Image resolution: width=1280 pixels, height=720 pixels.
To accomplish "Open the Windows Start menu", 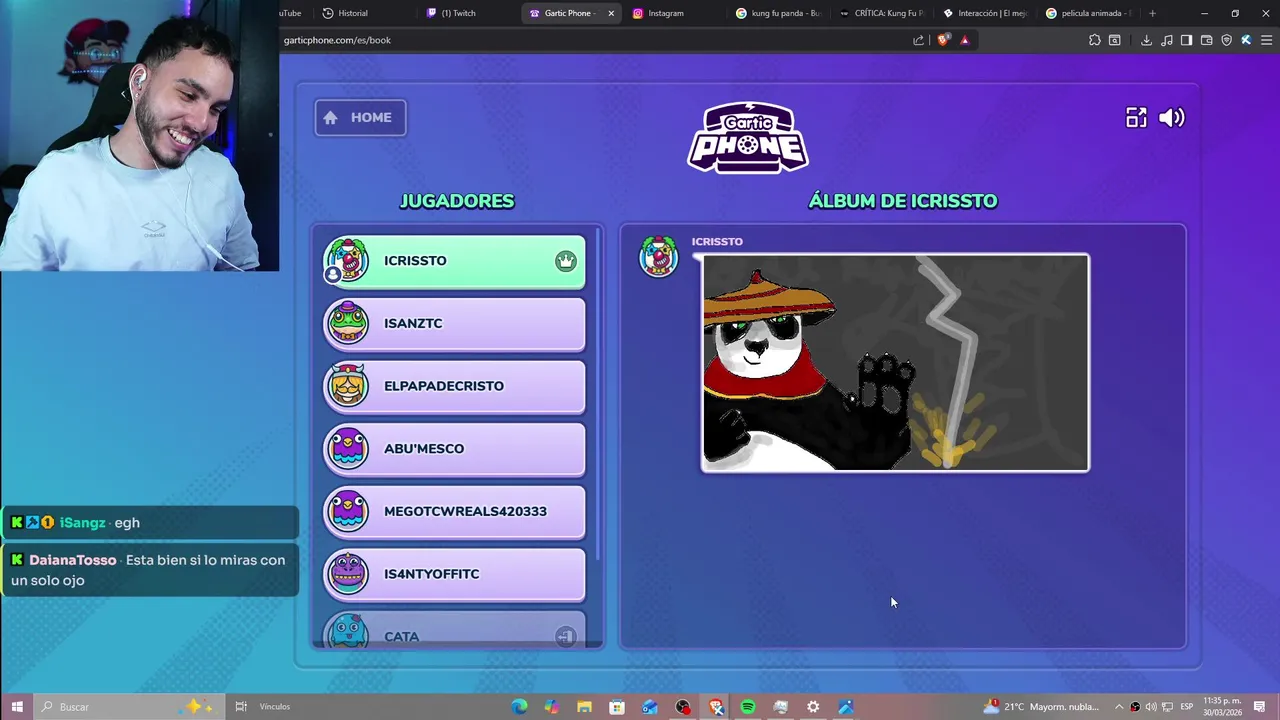I will click(x=17, y=707).
